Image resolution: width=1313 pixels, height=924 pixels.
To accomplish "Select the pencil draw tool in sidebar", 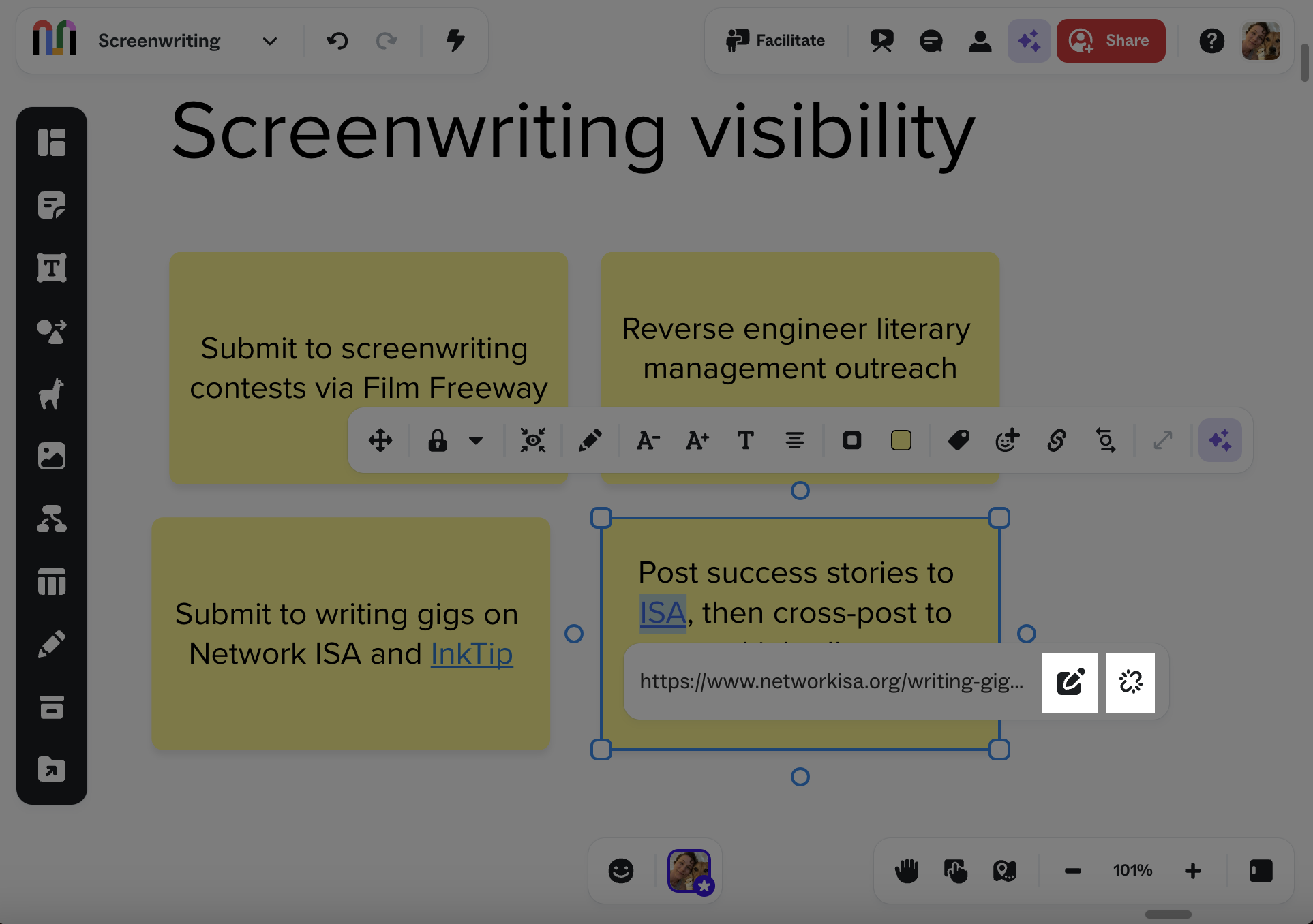I will pyautogui.click(x=52, y=645).
